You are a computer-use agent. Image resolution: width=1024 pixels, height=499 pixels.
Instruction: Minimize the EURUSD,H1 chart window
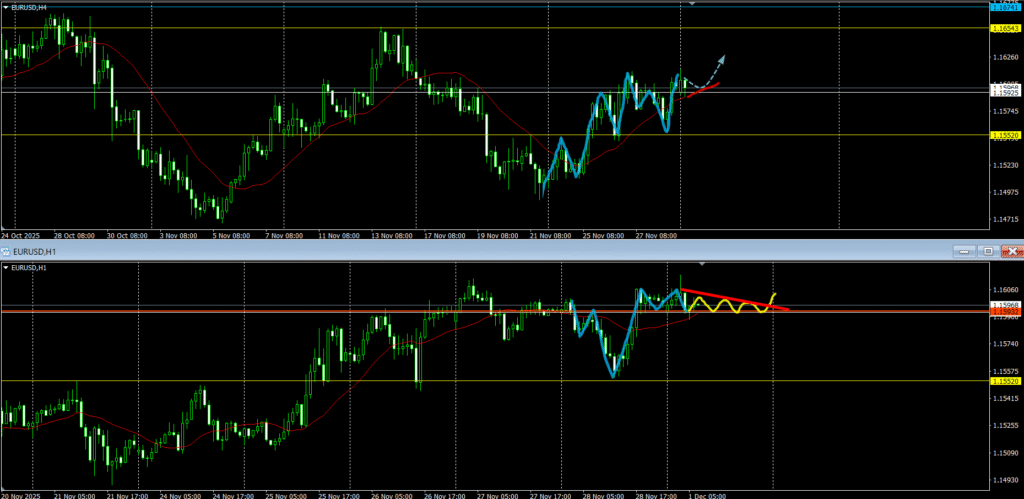(964, 250)
